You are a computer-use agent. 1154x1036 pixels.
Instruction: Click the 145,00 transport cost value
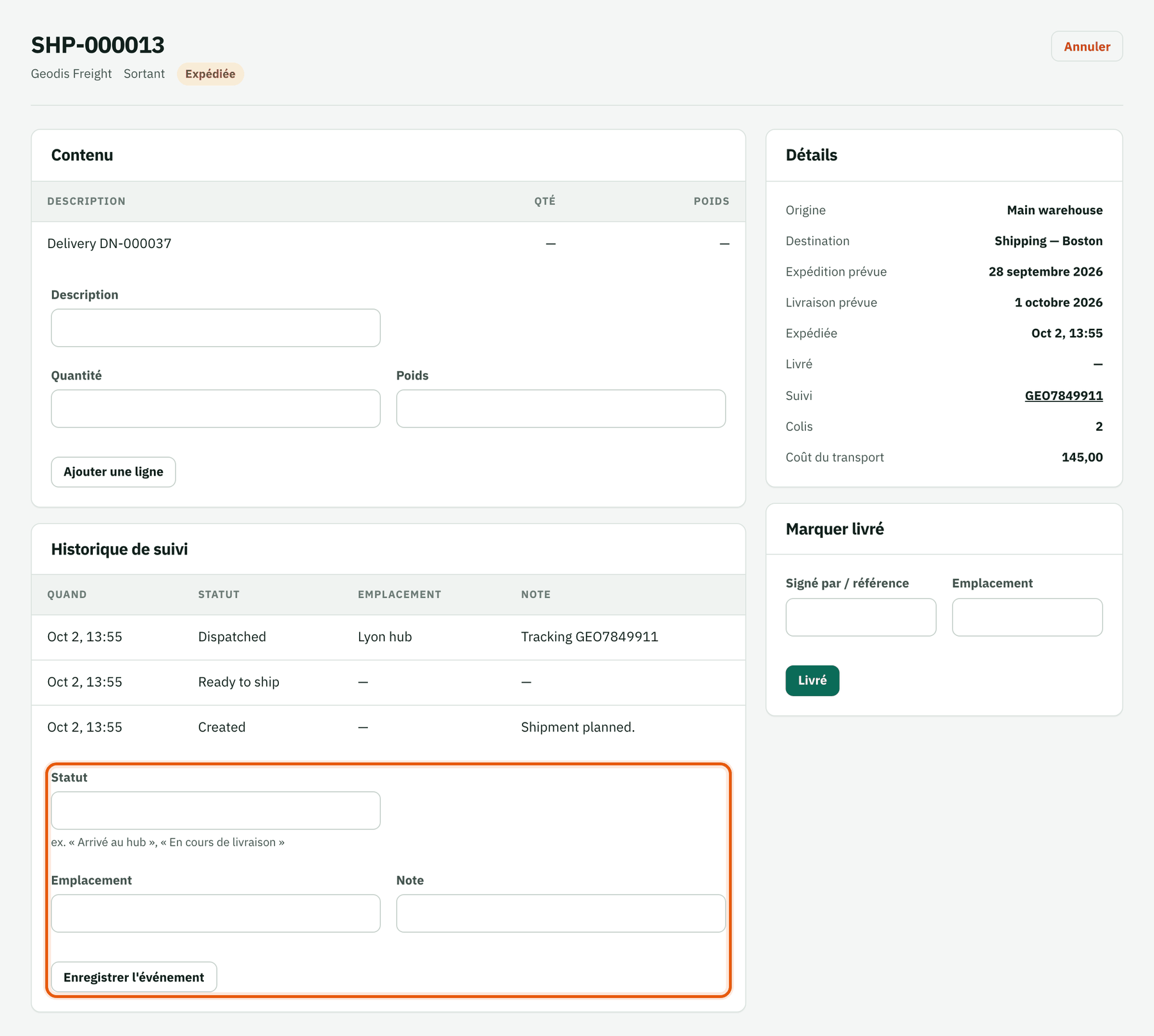(1082, 457)
